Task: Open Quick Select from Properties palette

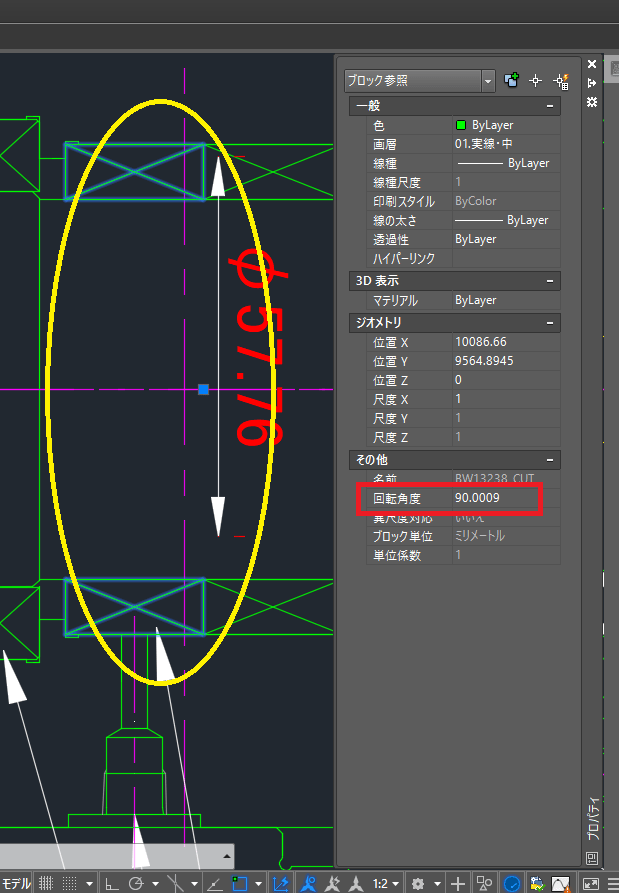Action: coord(561,81)
